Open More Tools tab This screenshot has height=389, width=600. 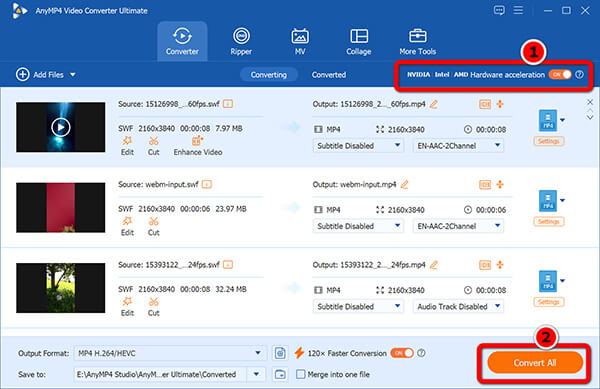417,41
